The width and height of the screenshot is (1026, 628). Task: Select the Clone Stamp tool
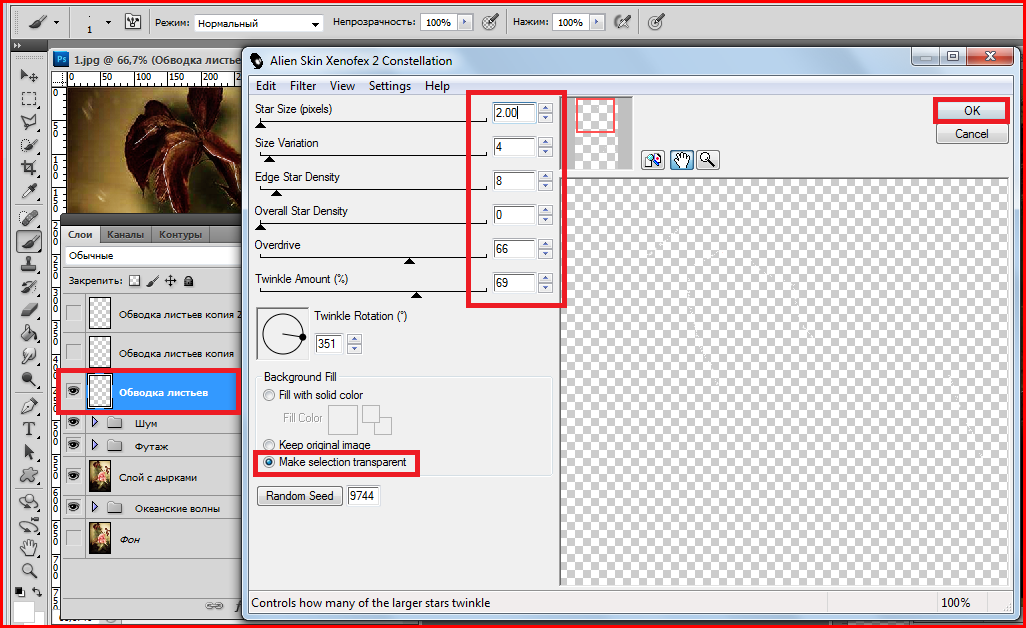click(29, 264)
